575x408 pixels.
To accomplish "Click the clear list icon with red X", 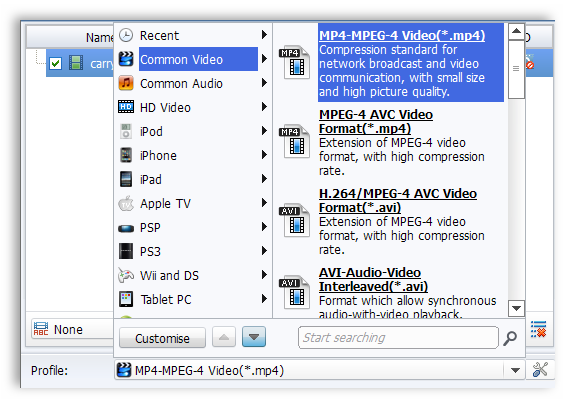I will click(538, 329).
